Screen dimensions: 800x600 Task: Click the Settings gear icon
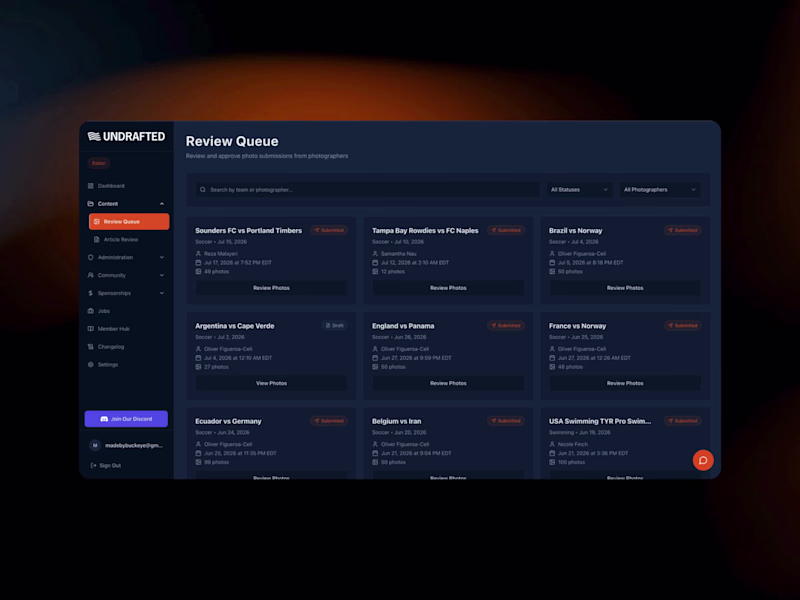pyautogui.click(x=91, y=364)
